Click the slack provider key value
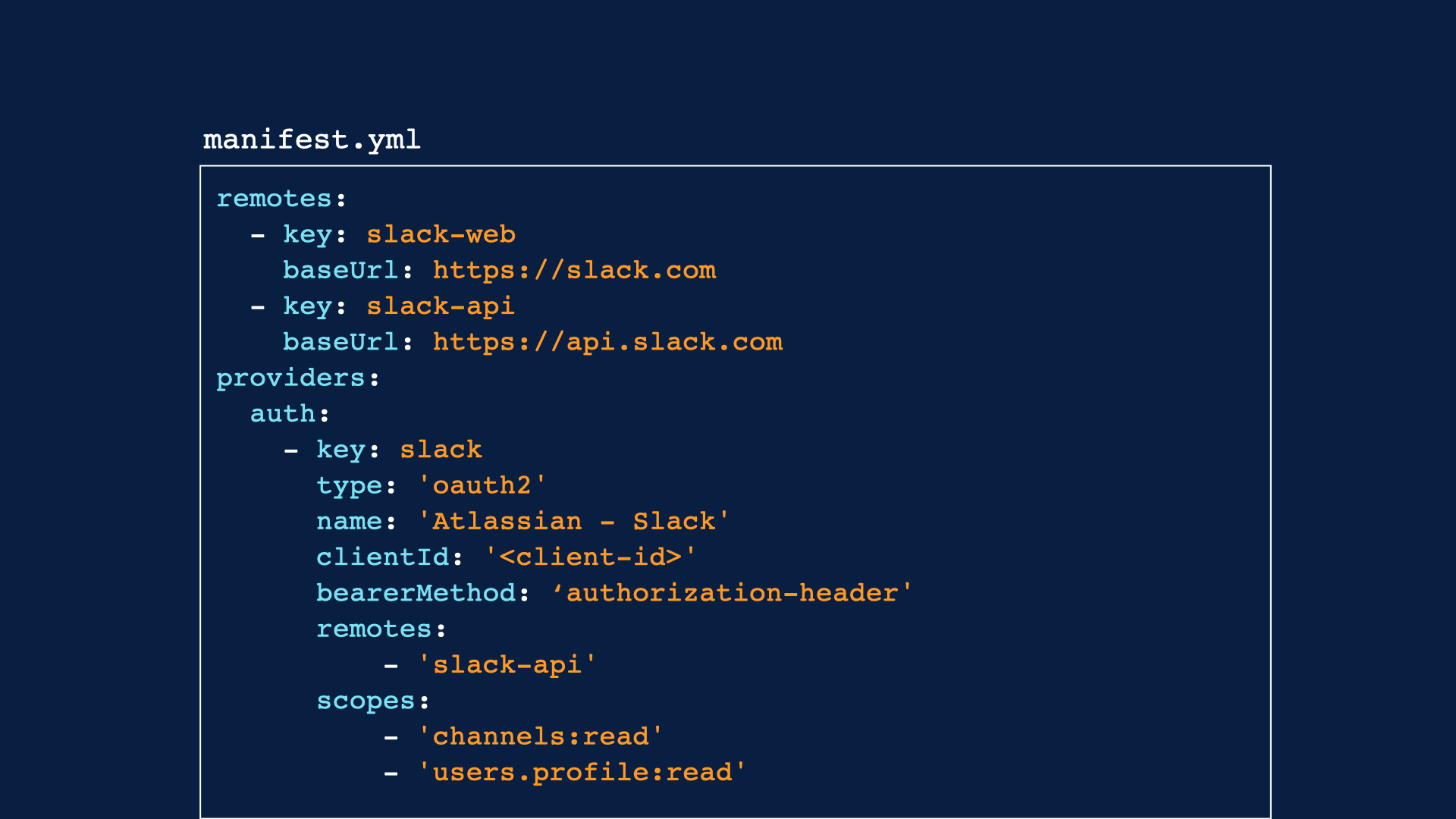The image size is (1456, 819). click(x=441, y=450)
